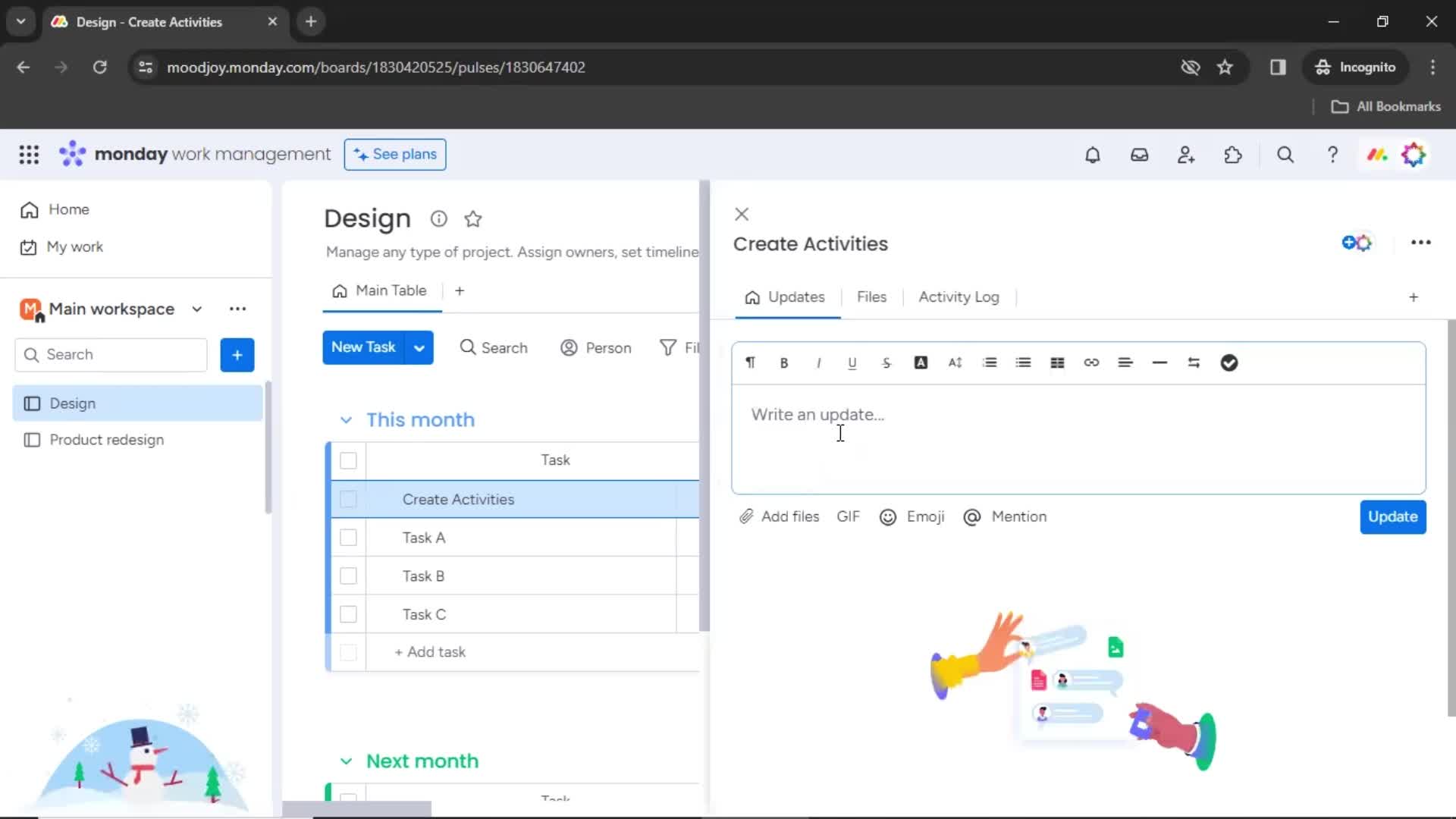The width and height of the screenshot is (1456, 819).
Task: Select the Bulleted list icon
Action: [x=1023, y=362]
